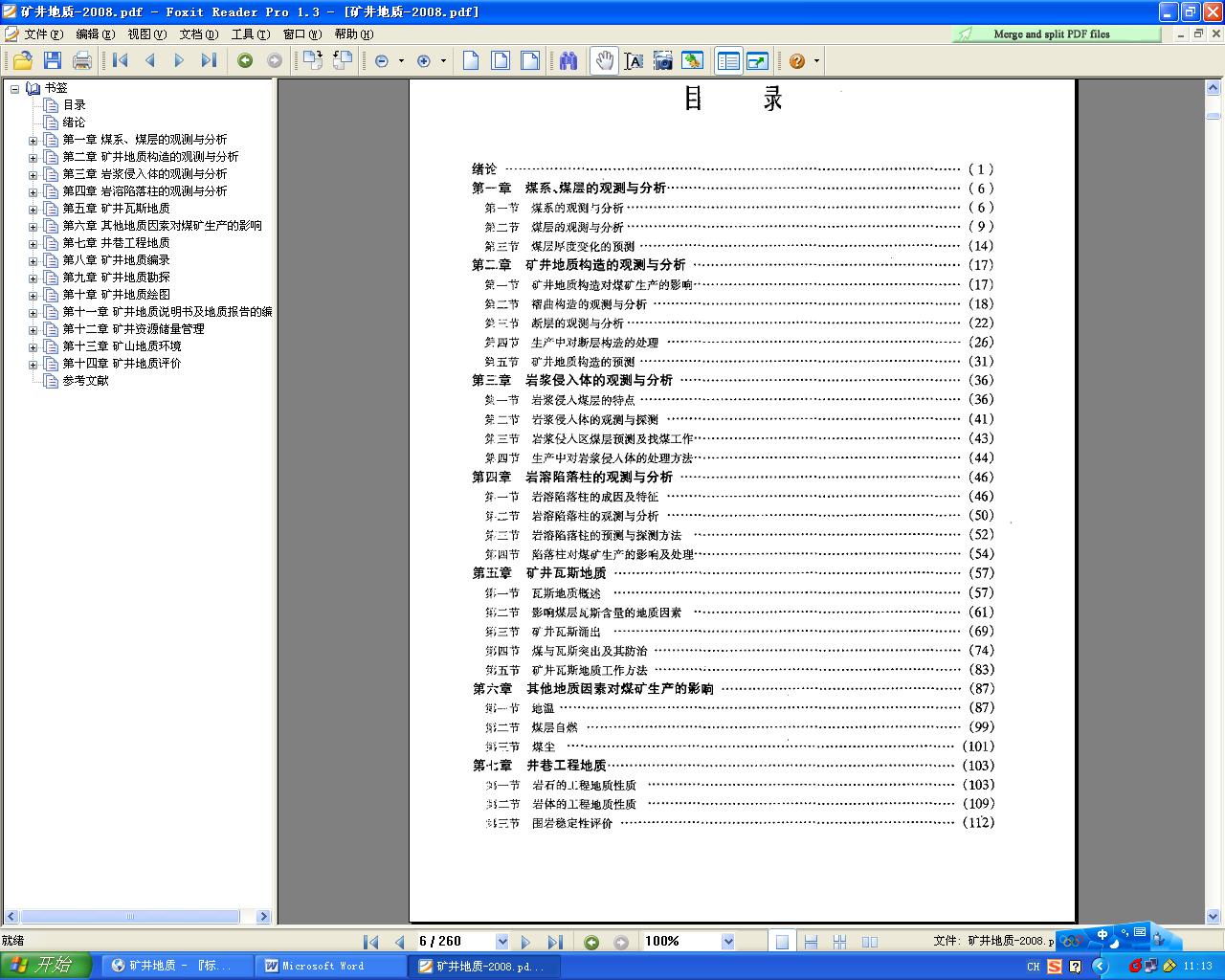Select 第十章 矿井地质绘图 bookmark

pyautogui.click(x=117, y=295)
